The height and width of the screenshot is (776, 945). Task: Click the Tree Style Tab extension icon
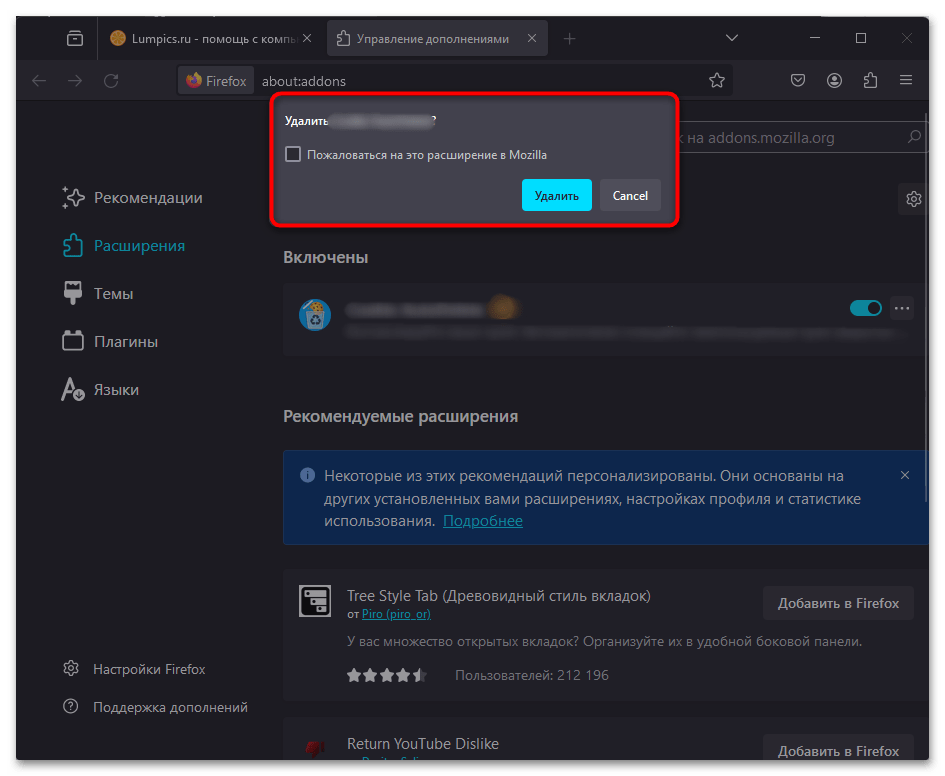pos(315,601)
